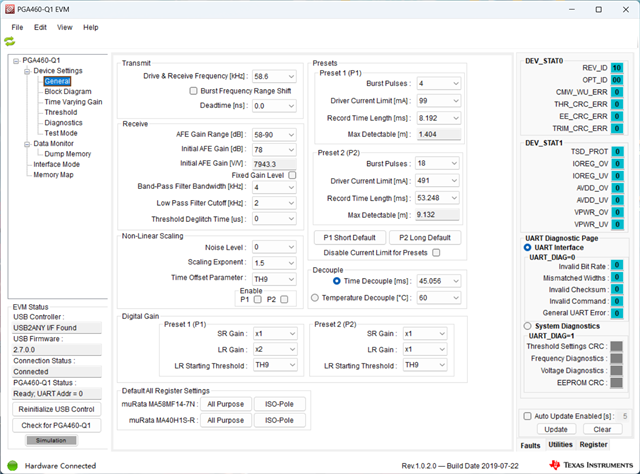The image size is (640, 474).
Task: Select the System Diagnostics radio button
Action: pyautogui.click(x=527, y=326)
